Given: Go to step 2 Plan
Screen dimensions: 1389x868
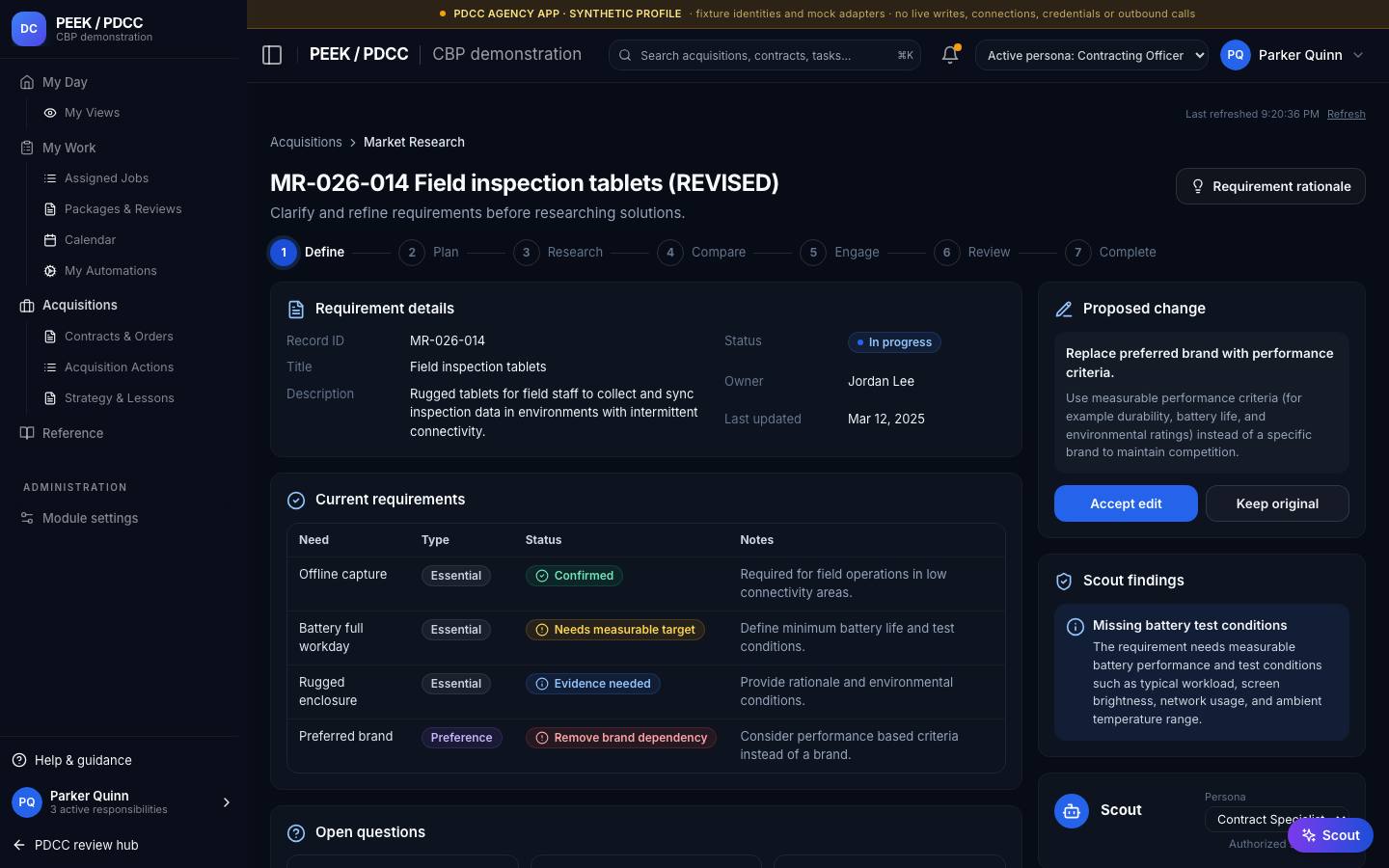Looking at the screenshot, I should point(429,253).
